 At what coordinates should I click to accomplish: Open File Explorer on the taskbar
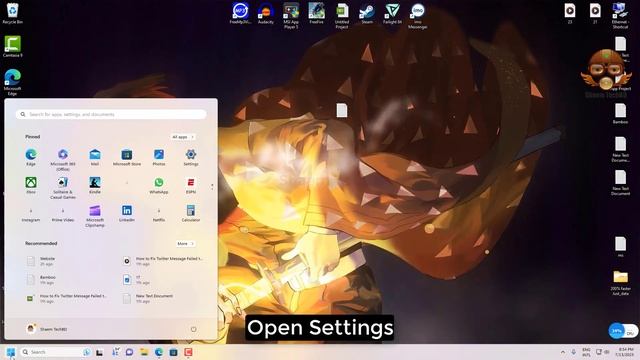[144, 352]
